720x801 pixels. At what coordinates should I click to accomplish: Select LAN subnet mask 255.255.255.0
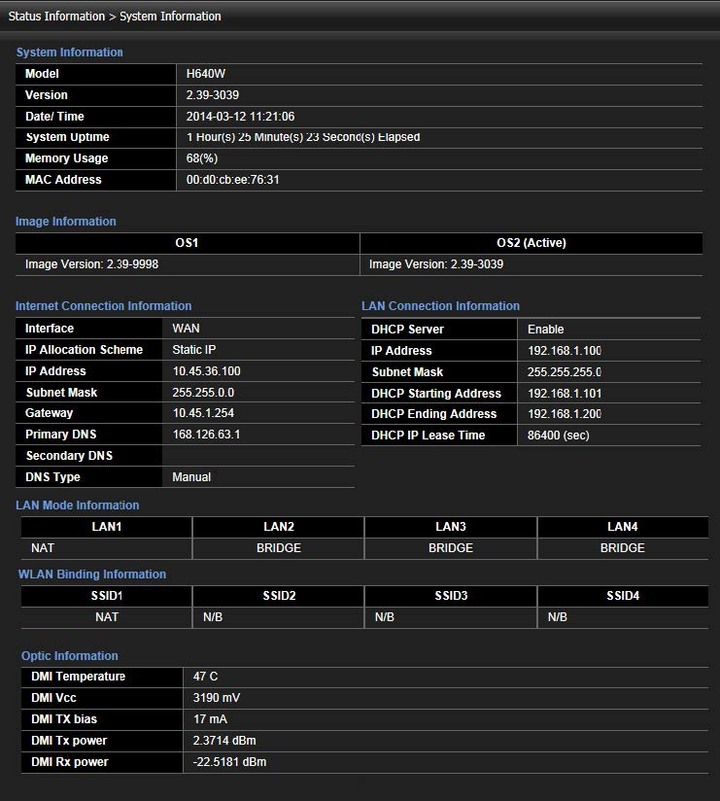point(565,372)
